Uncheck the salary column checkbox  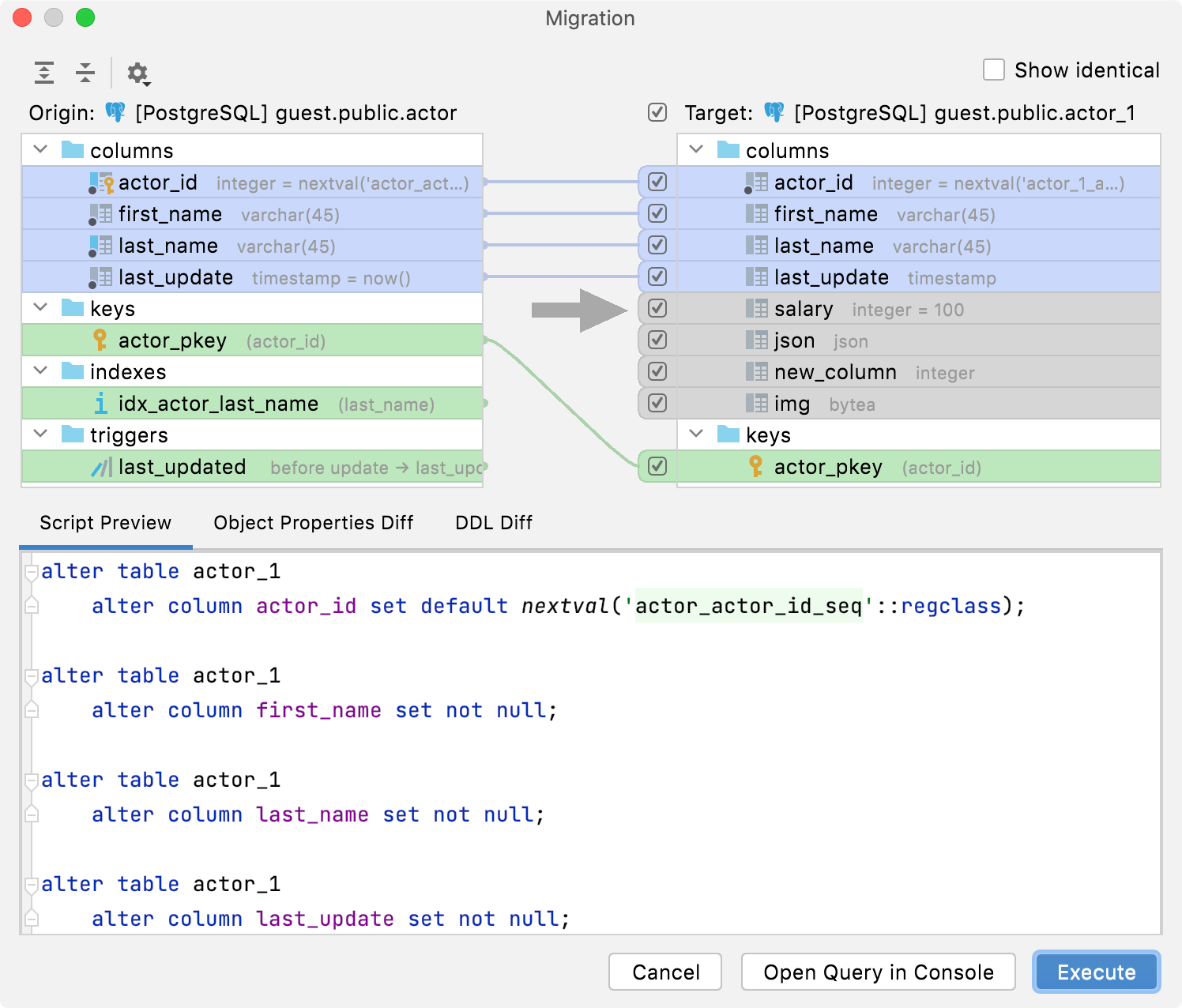[657, 309]
